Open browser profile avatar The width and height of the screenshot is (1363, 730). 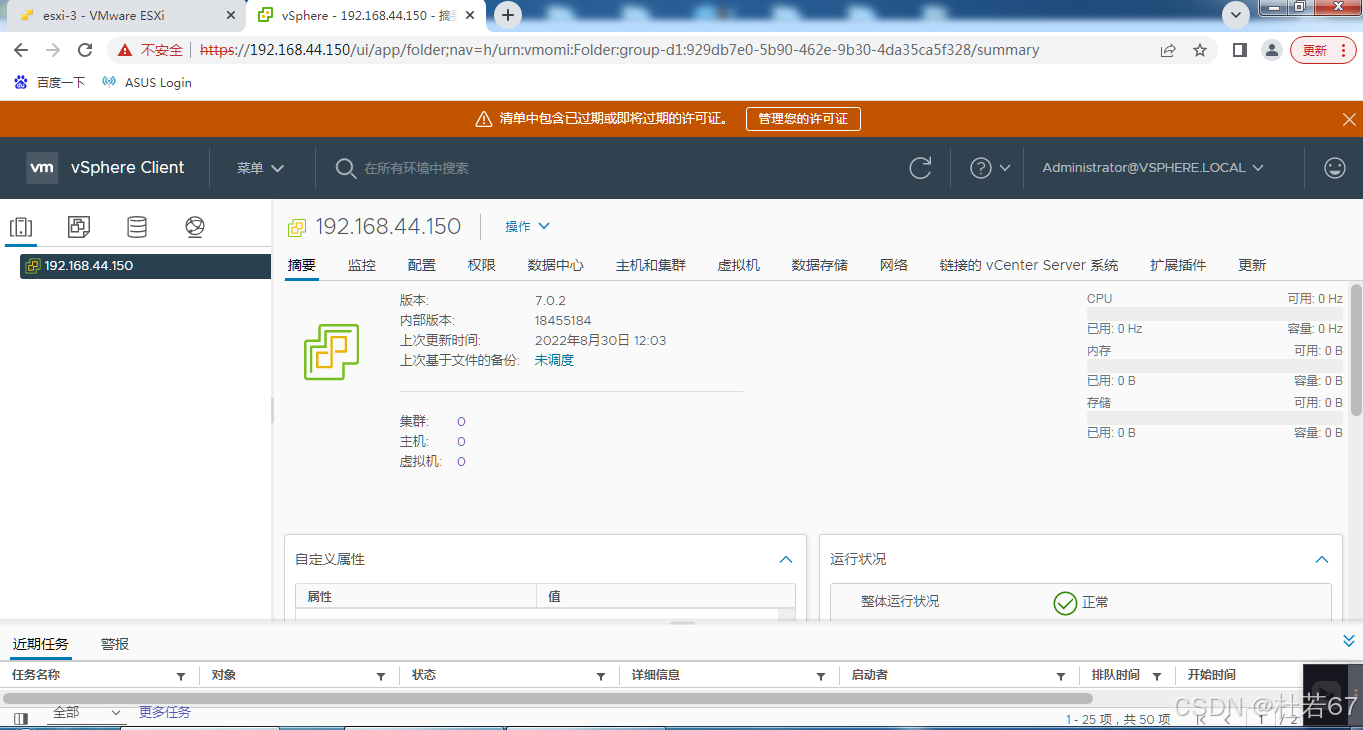[1271, 50]
